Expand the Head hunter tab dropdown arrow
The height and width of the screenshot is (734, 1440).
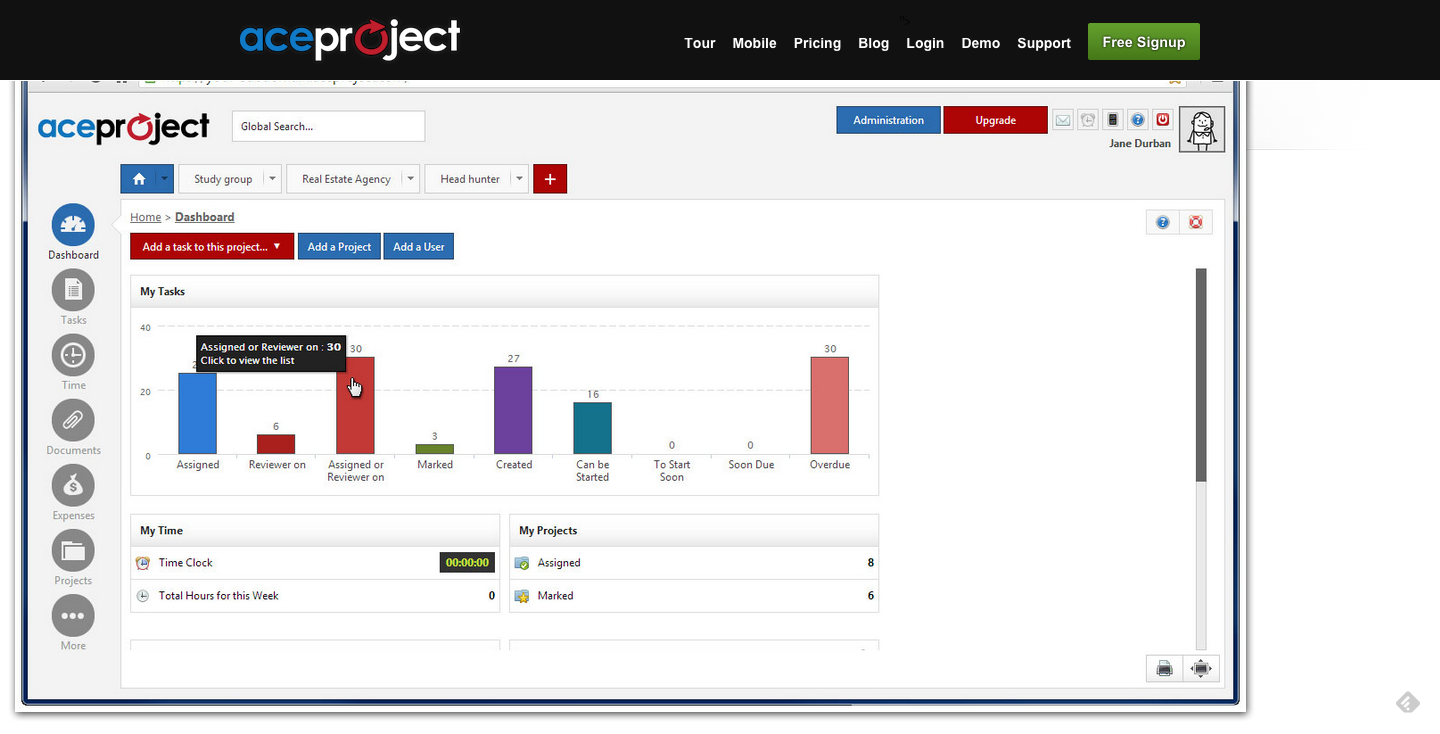click(518, 179)
